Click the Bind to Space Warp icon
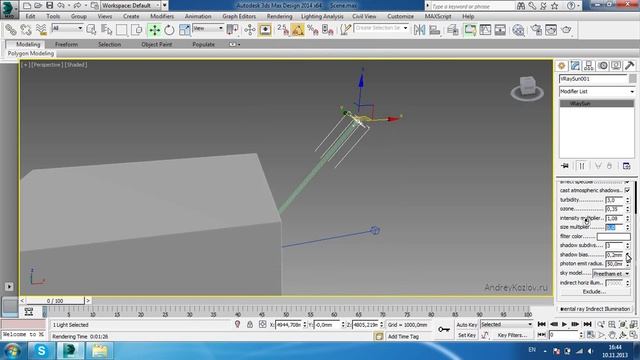640x360 pixels. point(41,30)
